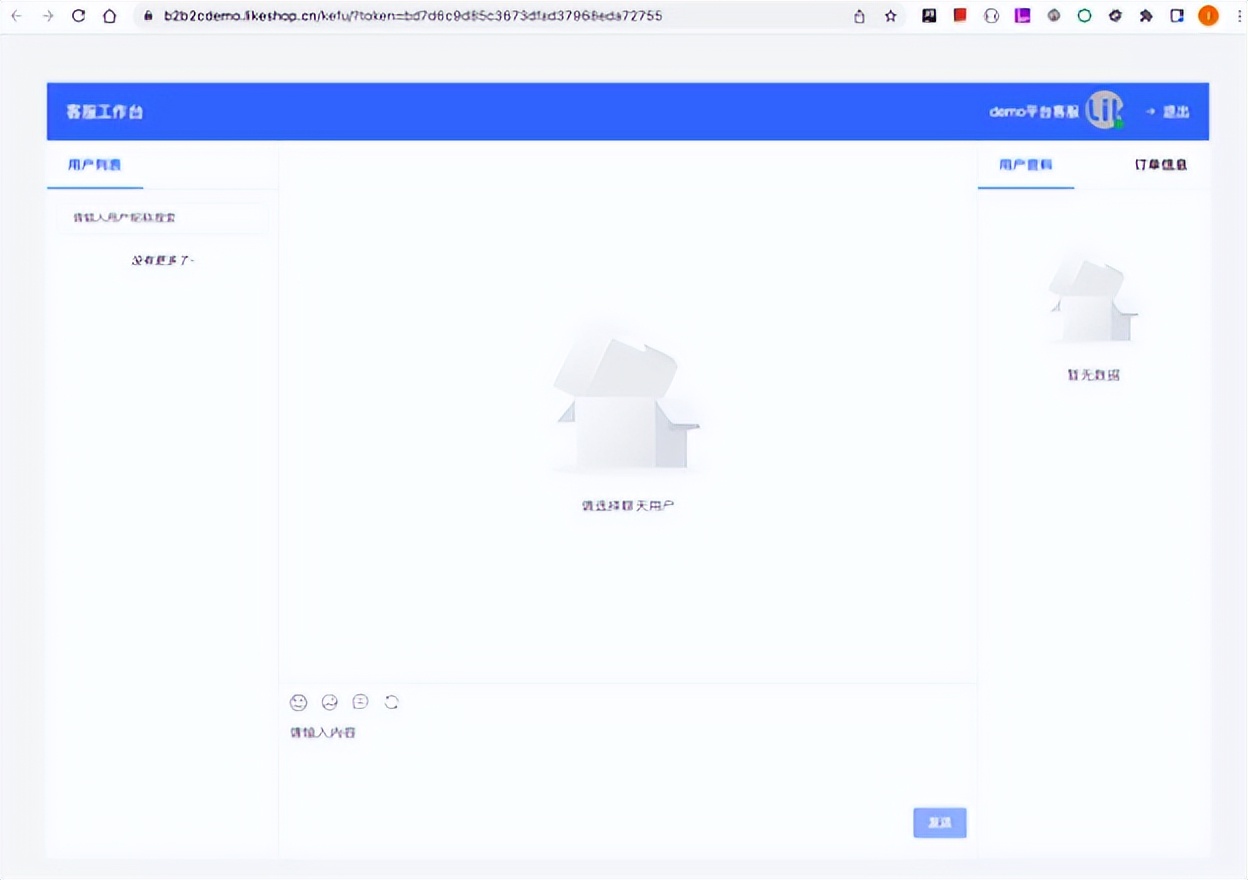Viewport: 1248px width, 880px height.
Task: Click the image upload icon in chat toolbar
Action: click(x=330, y=702)
